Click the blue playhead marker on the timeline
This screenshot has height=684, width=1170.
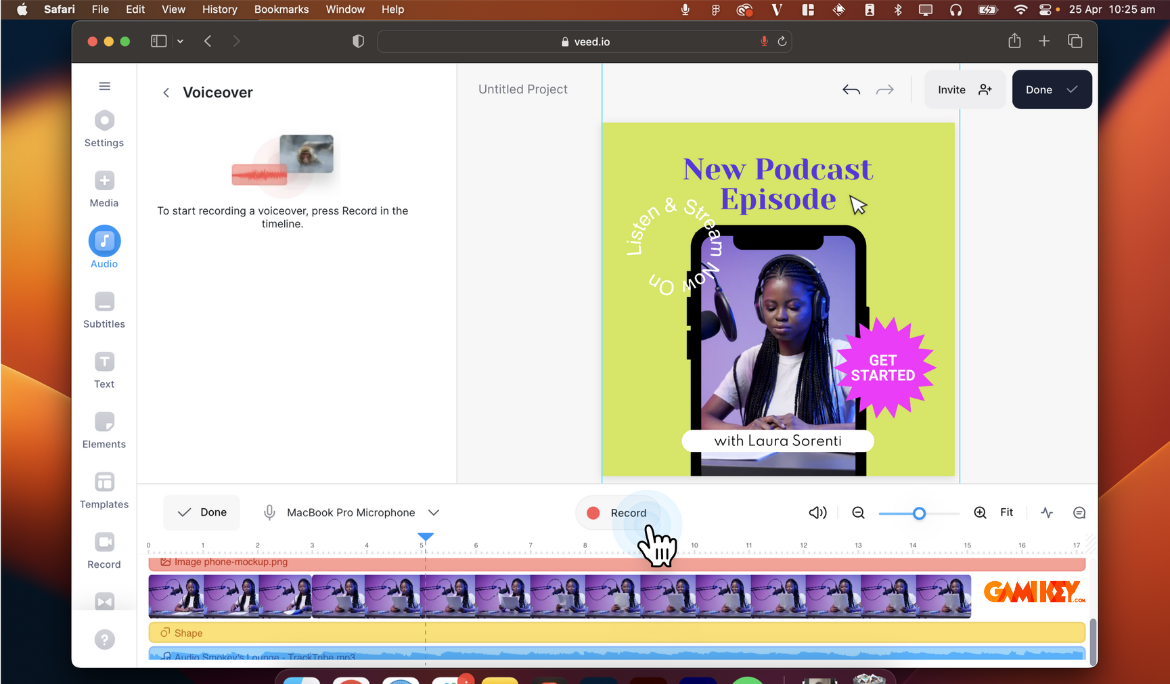[x=425, y=537]
